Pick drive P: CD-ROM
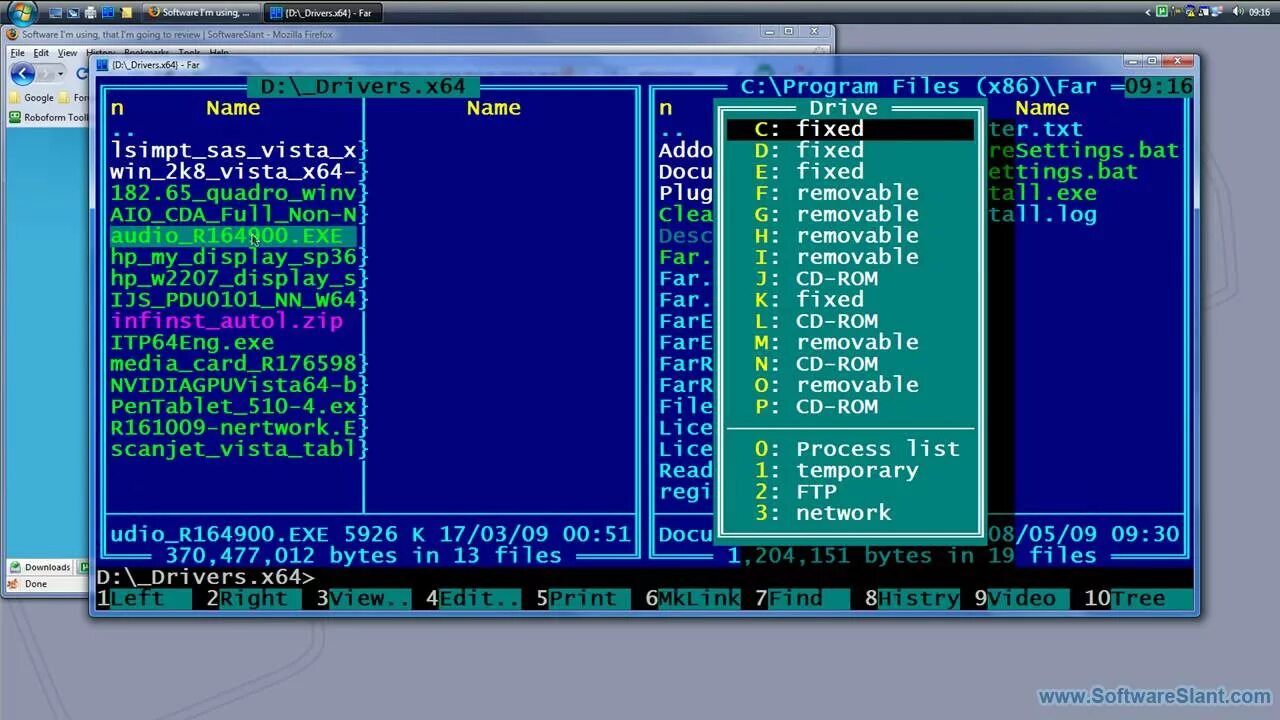The image size is (1280, 720). coord(850,406)
